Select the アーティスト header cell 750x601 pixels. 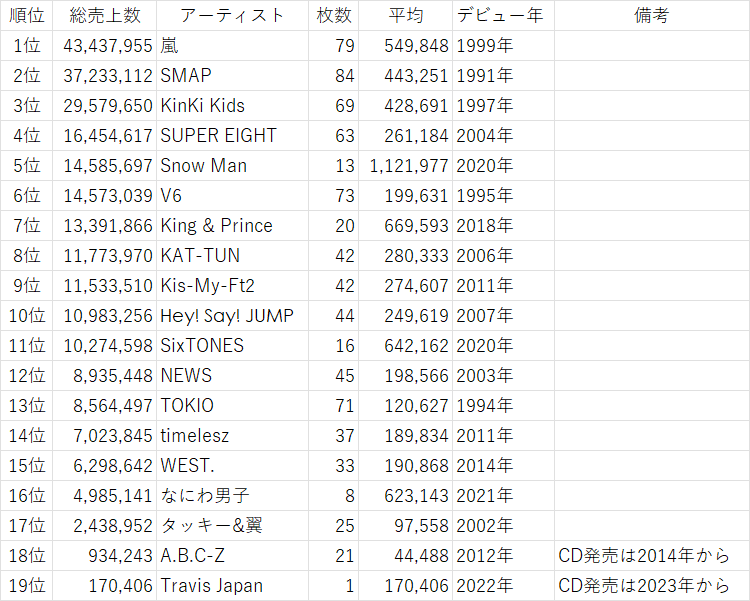point(232,15)
